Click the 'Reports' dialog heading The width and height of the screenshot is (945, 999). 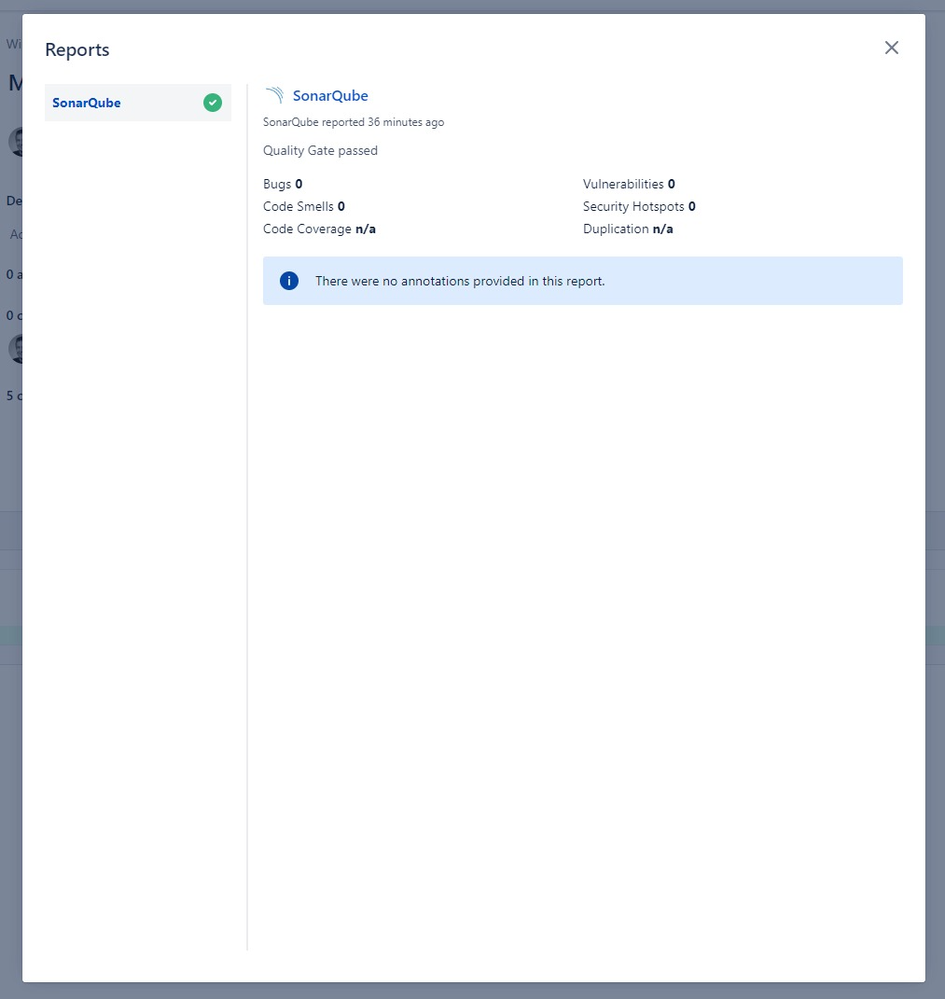click(77, 50)
